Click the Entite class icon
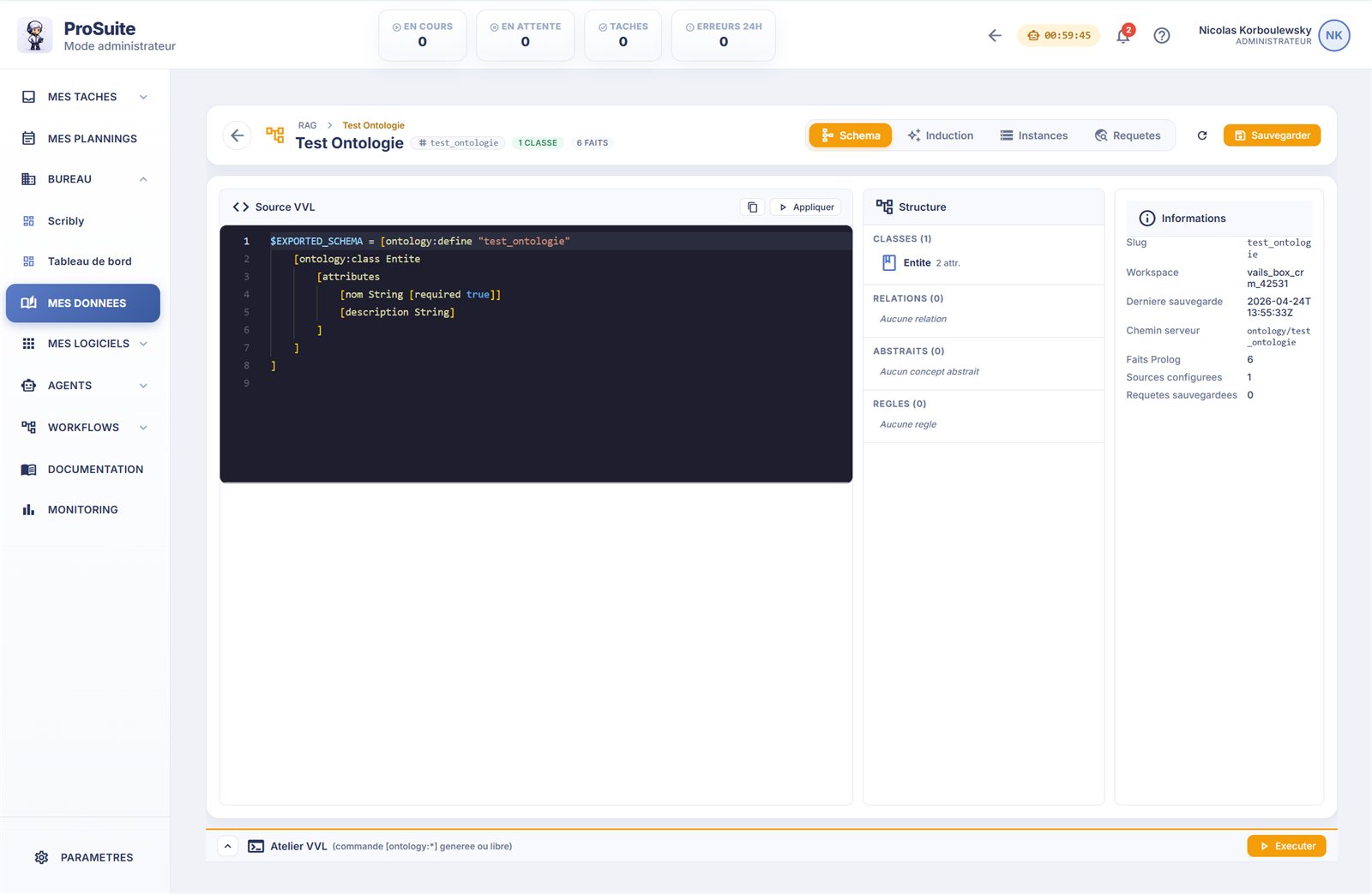Image resolution: width=1372 pixels, height=894 pixels. pos(889,262)
